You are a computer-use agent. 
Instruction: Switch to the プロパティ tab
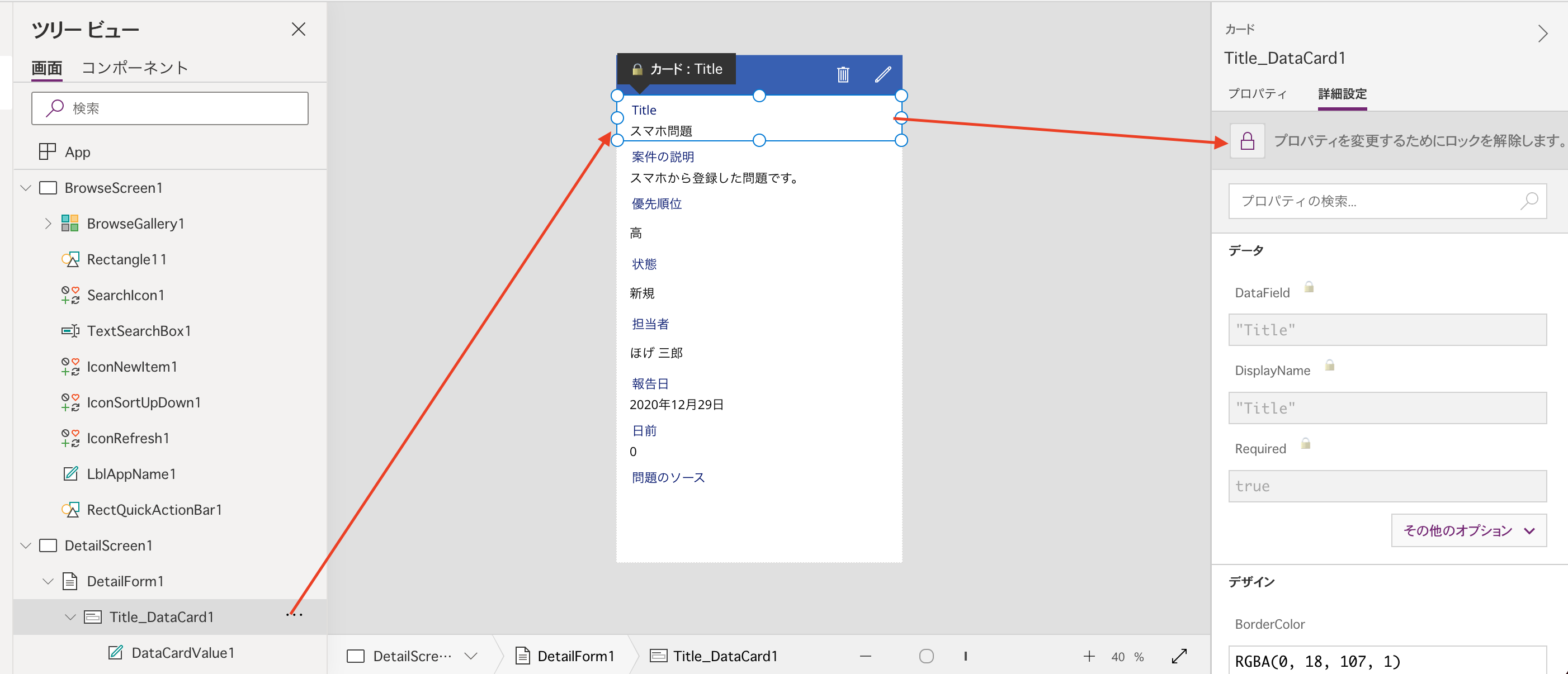tap(1257, 94)
